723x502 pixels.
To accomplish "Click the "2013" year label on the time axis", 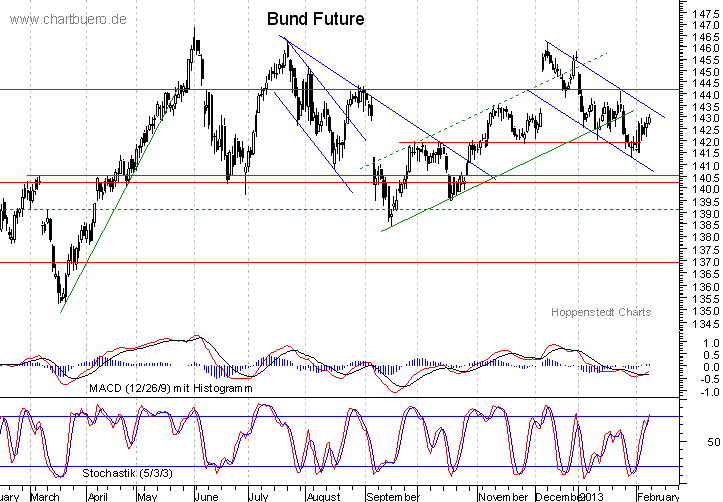I will point(592,497).
